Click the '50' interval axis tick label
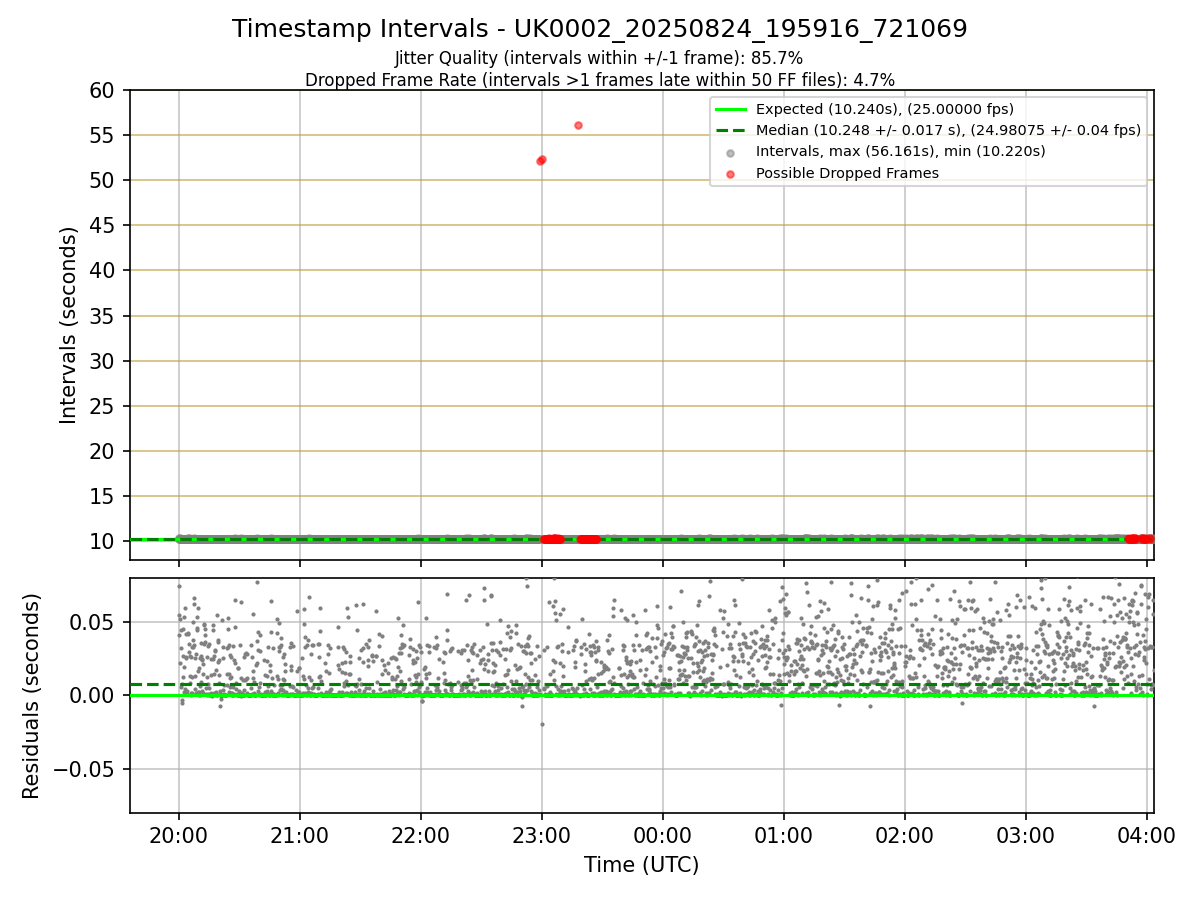This screenshot has width=1200, height=900. [103, 180]
